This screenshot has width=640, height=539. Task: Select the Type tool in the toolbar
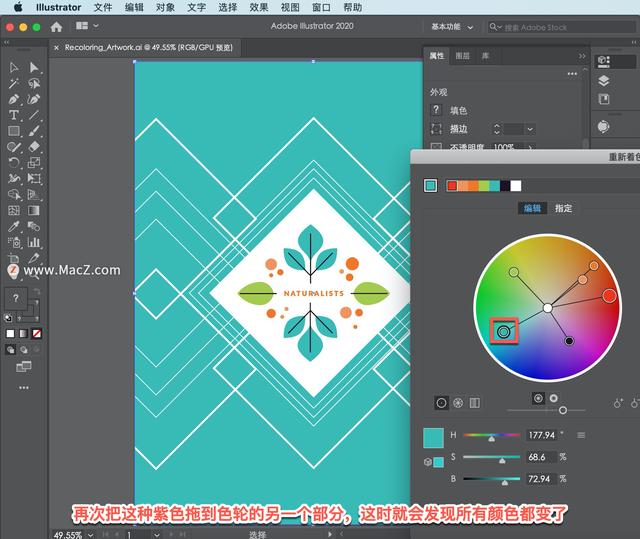point(14,115)
